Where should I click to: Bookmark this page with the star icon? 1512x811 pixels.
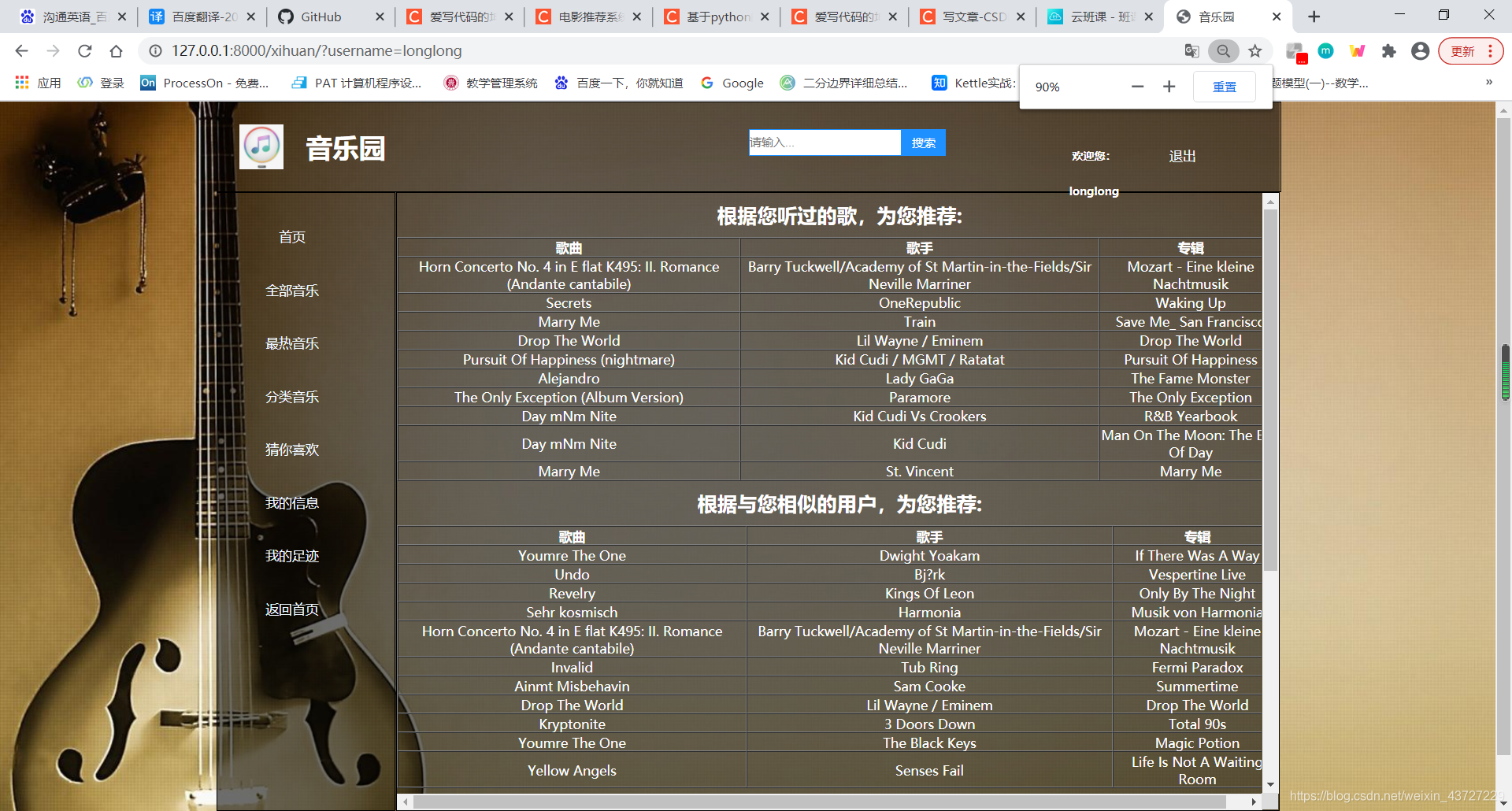pyautogui.click(x=1255, y=51)
